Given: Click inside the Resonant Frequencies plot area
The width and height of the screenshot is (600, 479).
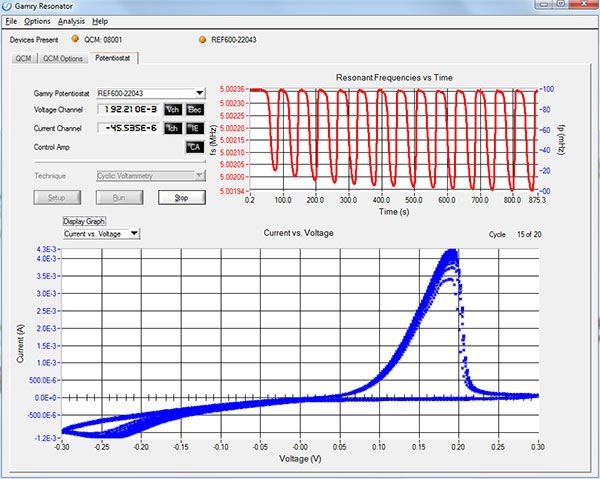Looking at the screenshot, I should 394,140.
